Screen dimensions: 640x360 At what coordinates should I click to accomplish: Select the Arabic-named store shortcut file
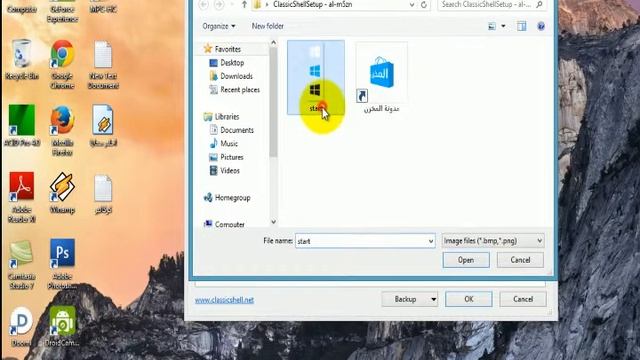[x=381, y=78]
